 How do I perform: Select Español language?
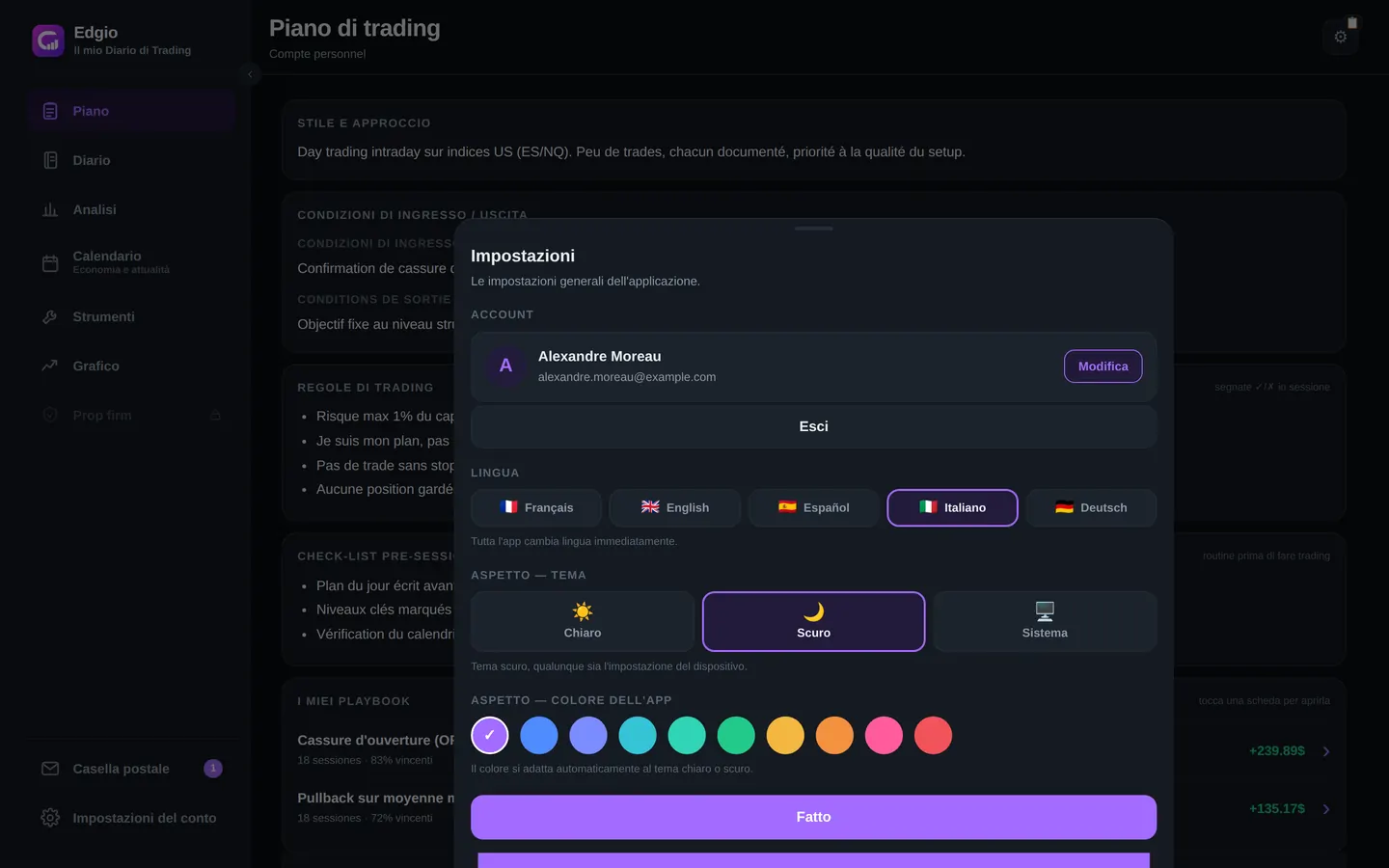[x=814, y=507]
